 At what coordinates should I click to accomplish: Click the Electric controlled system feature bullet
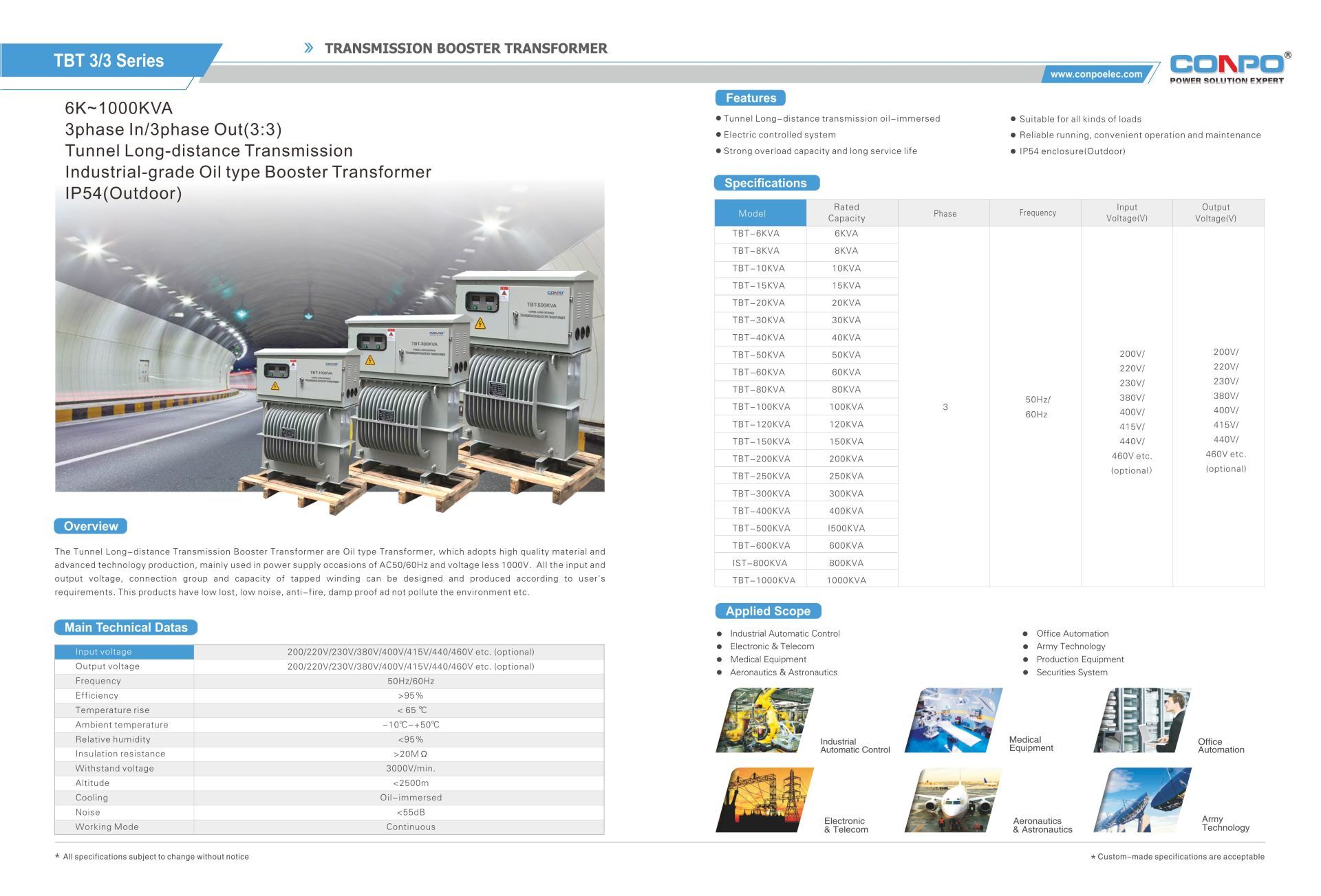tap(775, 135)
